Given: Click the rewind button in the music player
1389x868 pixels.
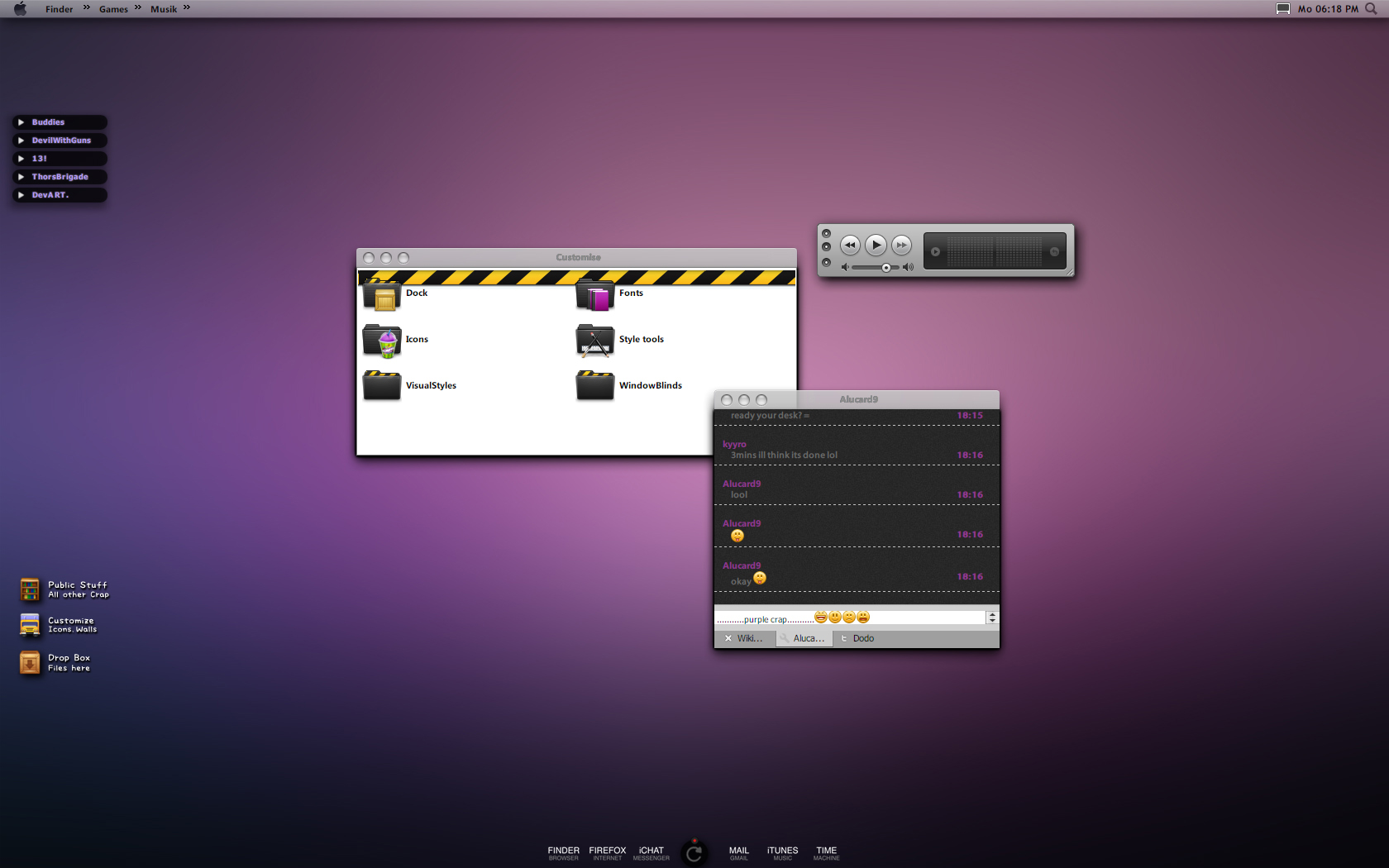Looking at the screenshot, I should click(x=850, y=246).
